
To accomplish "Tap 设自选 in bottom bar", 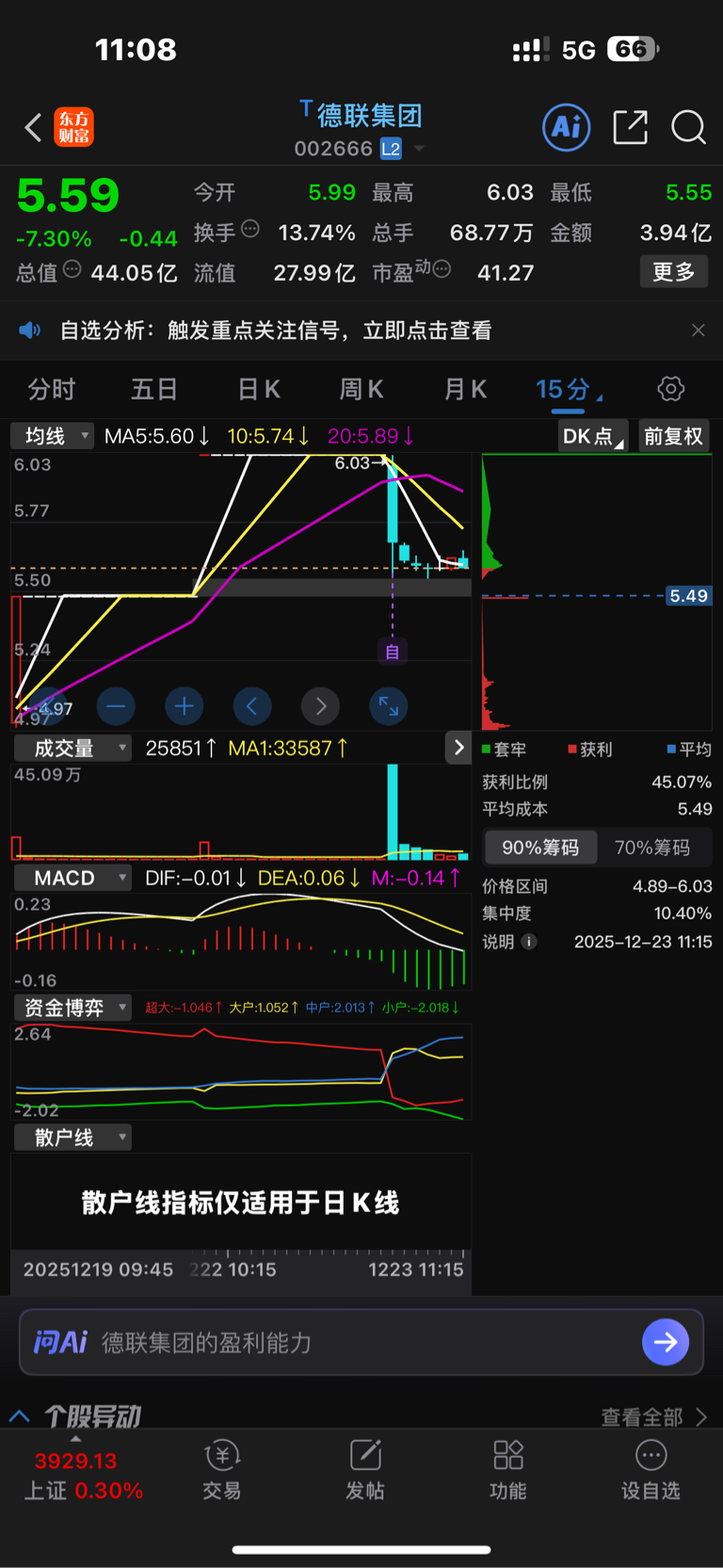I will pyautogui.click(x=651, y=1469).
